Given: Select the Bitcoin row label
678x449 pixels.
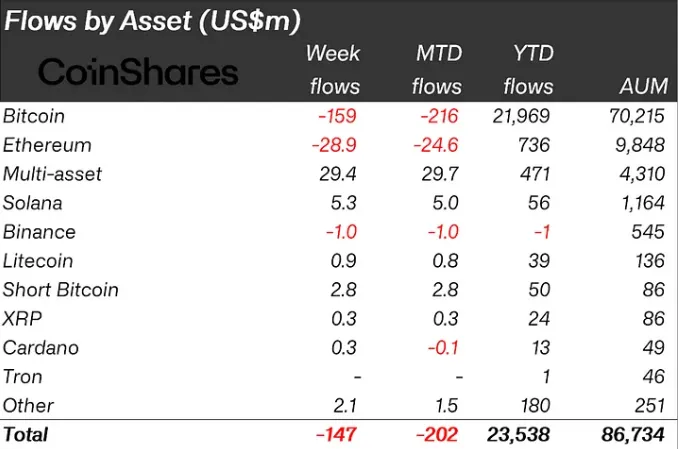Looking at the screenshot, I should click(34, 116).
